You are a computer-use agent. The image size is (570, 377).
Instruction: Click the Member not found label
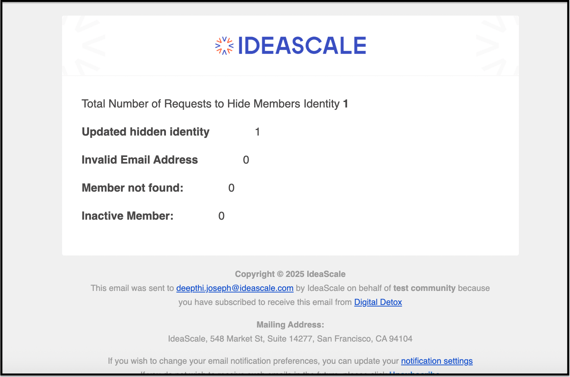[x=132, y=188]
